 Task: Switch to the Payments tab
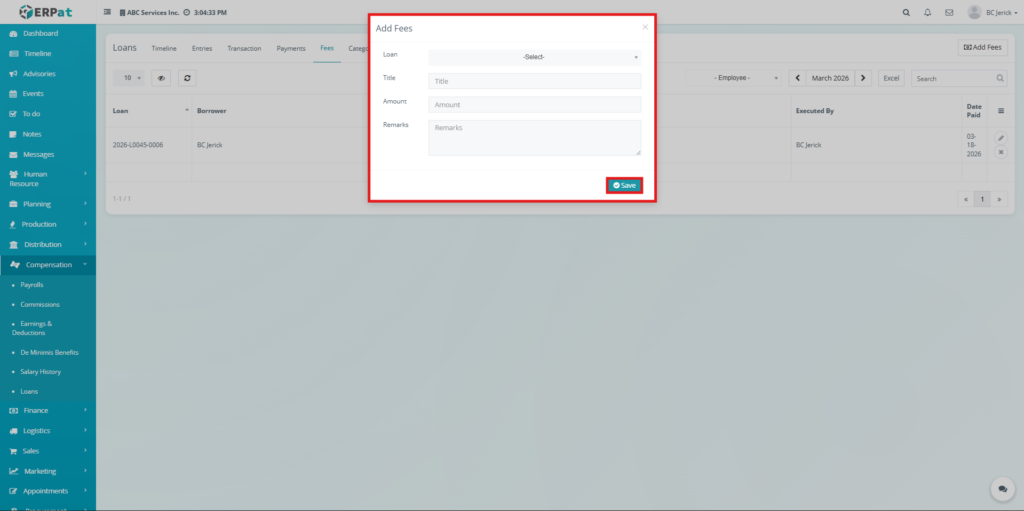click(x=291, y=48)
